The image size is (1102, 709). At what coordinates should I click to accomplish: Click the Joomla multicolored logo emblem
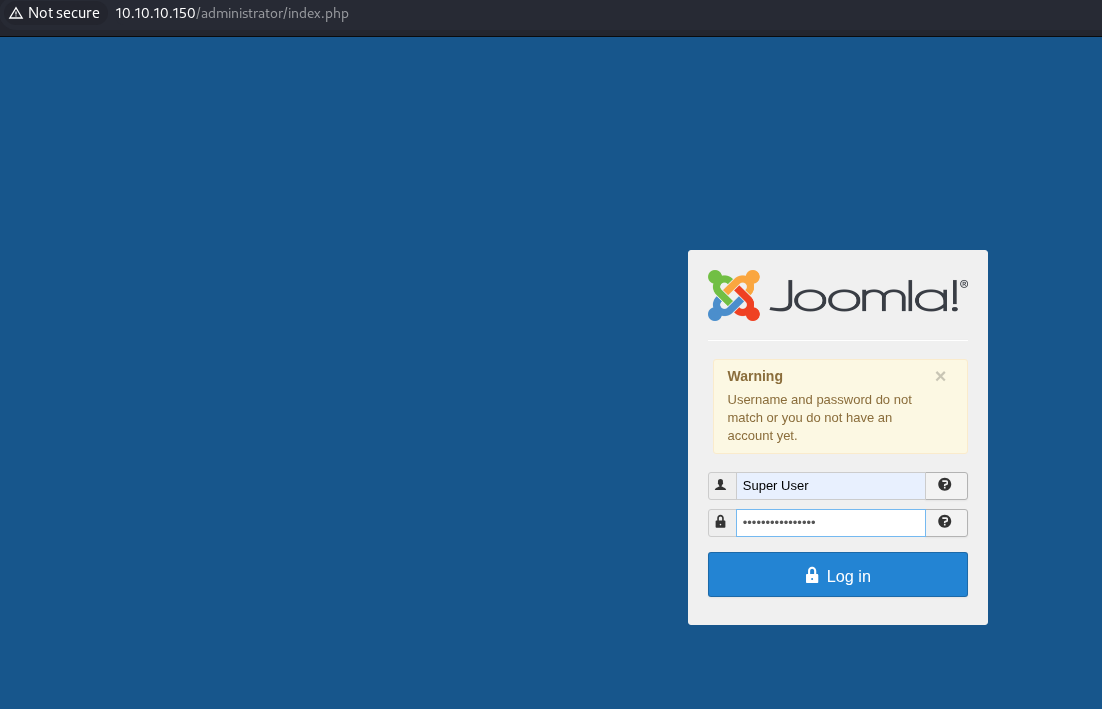point(733,295)
